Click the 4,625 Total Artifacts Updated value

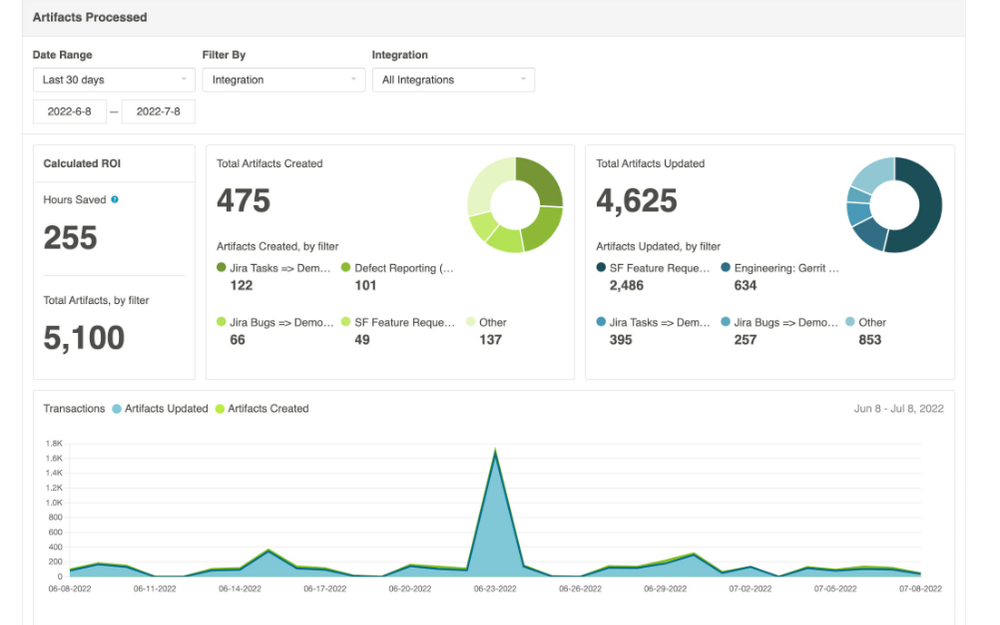coord(637,200)
